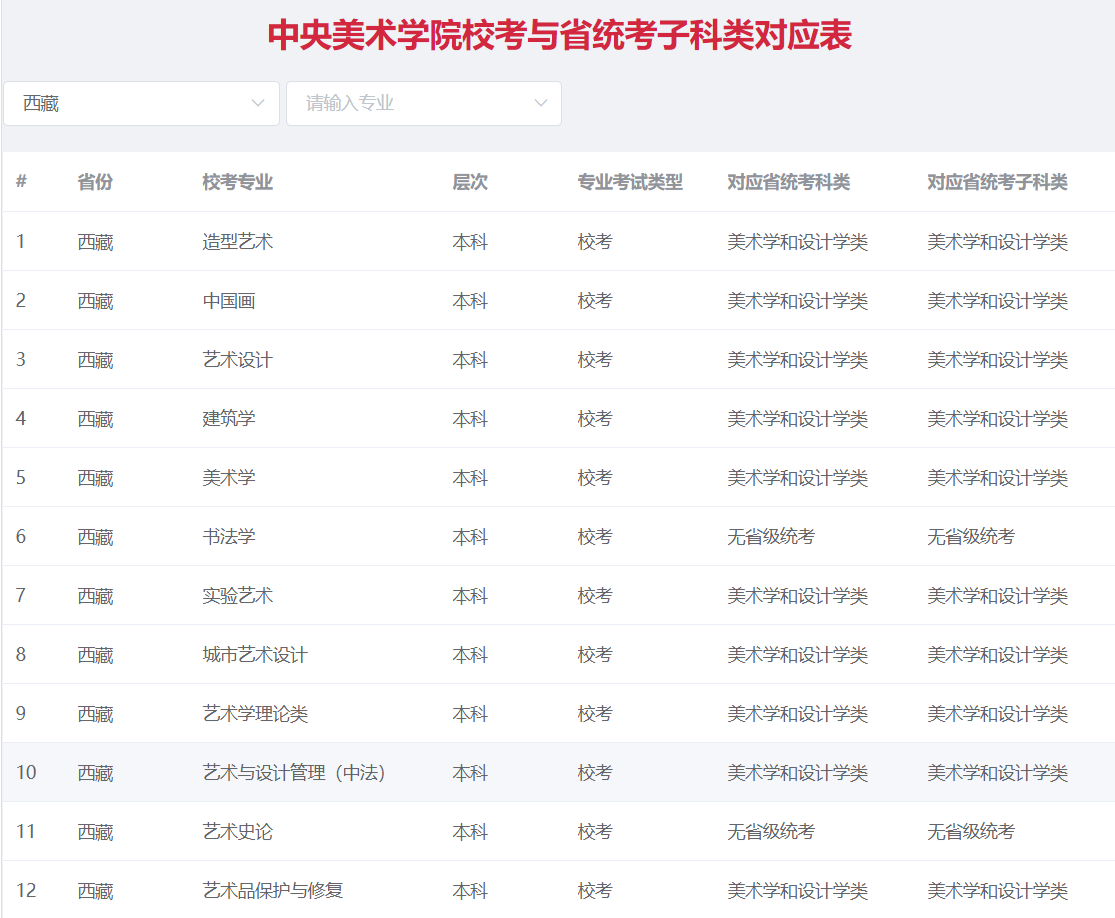Screen dimensions: 1115x918
Task: Select the 中国画 major cell
Action: (x=229, y=301)
